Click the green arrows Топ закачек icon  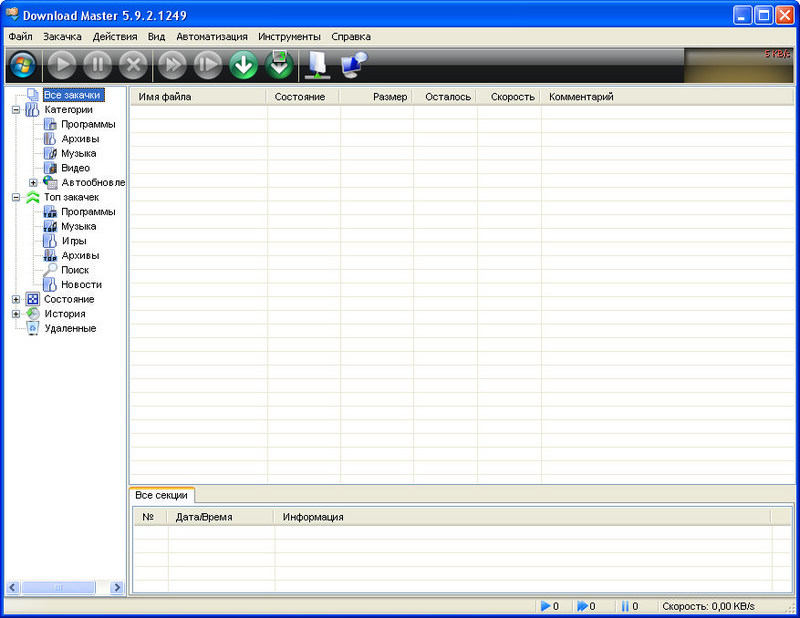pyautogui.click(x=33, y=197)
